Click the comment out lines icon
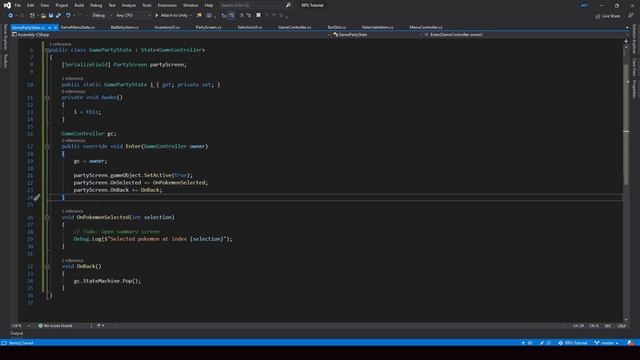 click(242, 16)
